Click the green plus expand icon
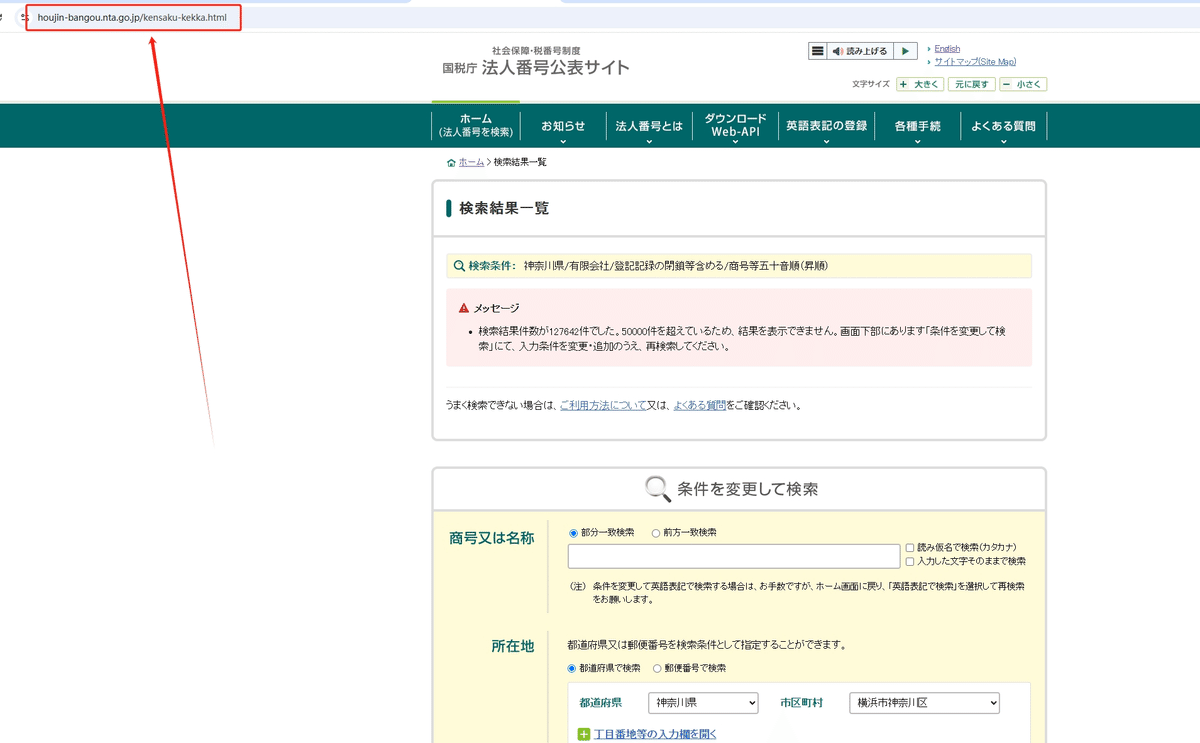The width and height of the screenshot is (1200, 743). tap(584, 735)
